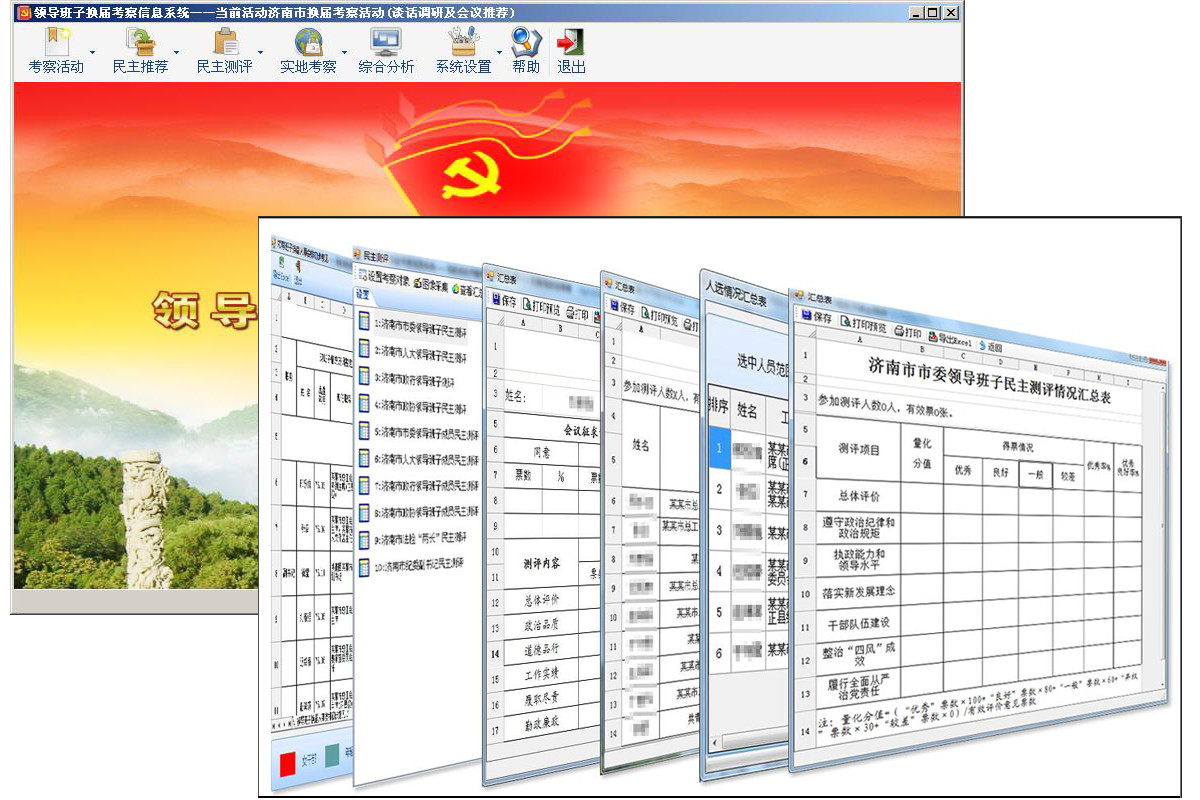Select row 1 in 人选情况汇总表 window

point(718,450)
